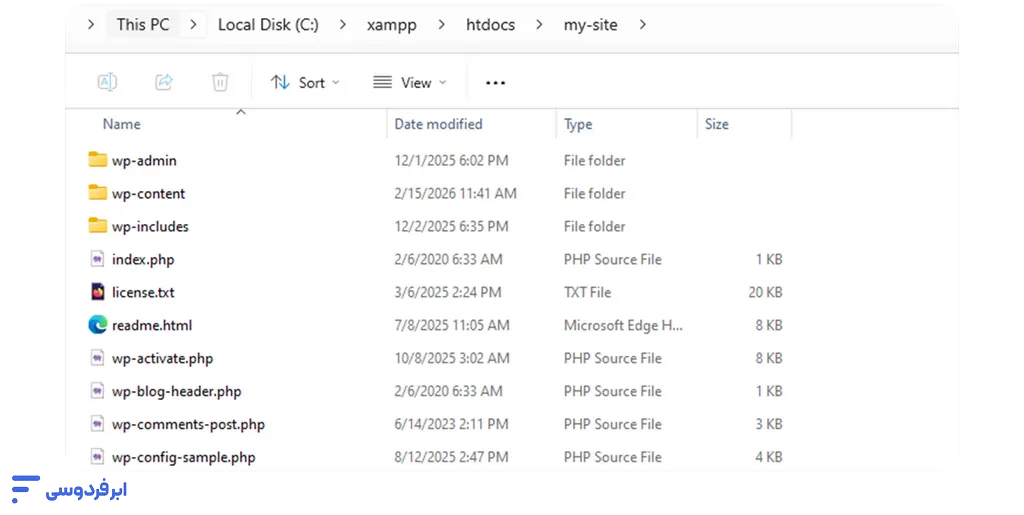Image resolution: width=1024 pixels, height=515 pixels.
Task: Sort by Type column header
Action: pos(578,124)
